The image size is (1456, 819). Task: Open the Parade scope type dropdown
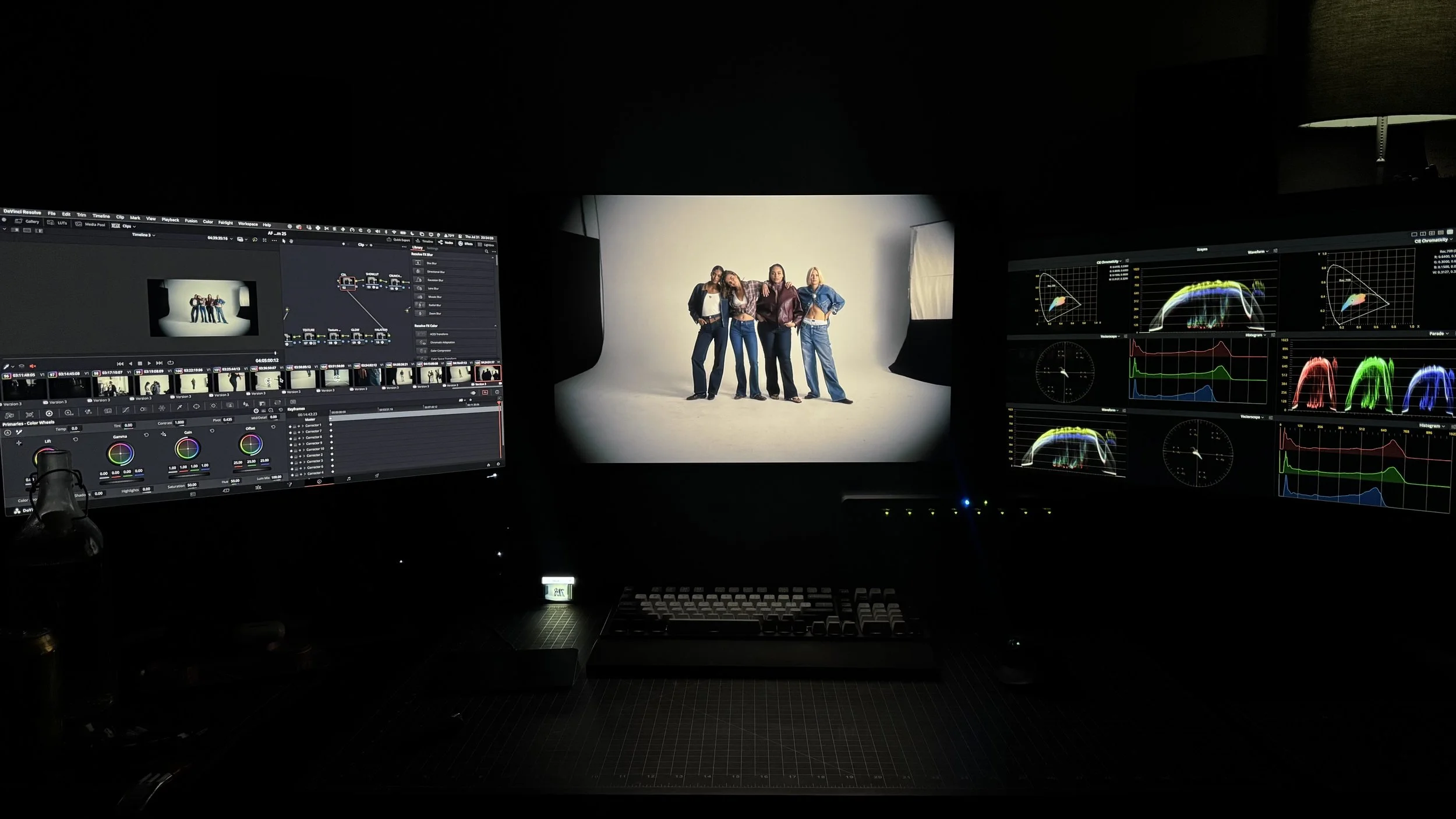click(1439, 334)
